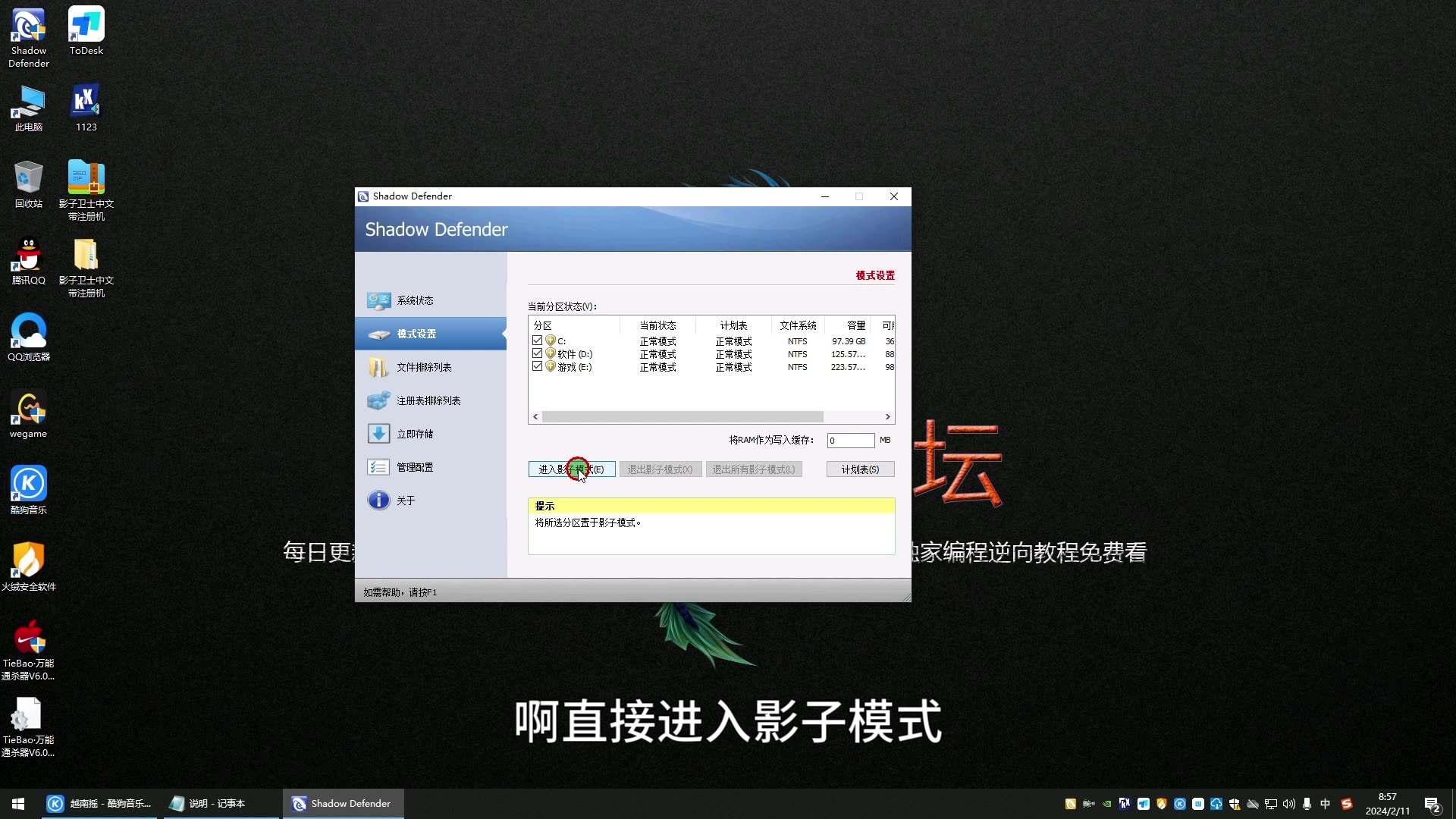Click the volume tray icon

1289,804
